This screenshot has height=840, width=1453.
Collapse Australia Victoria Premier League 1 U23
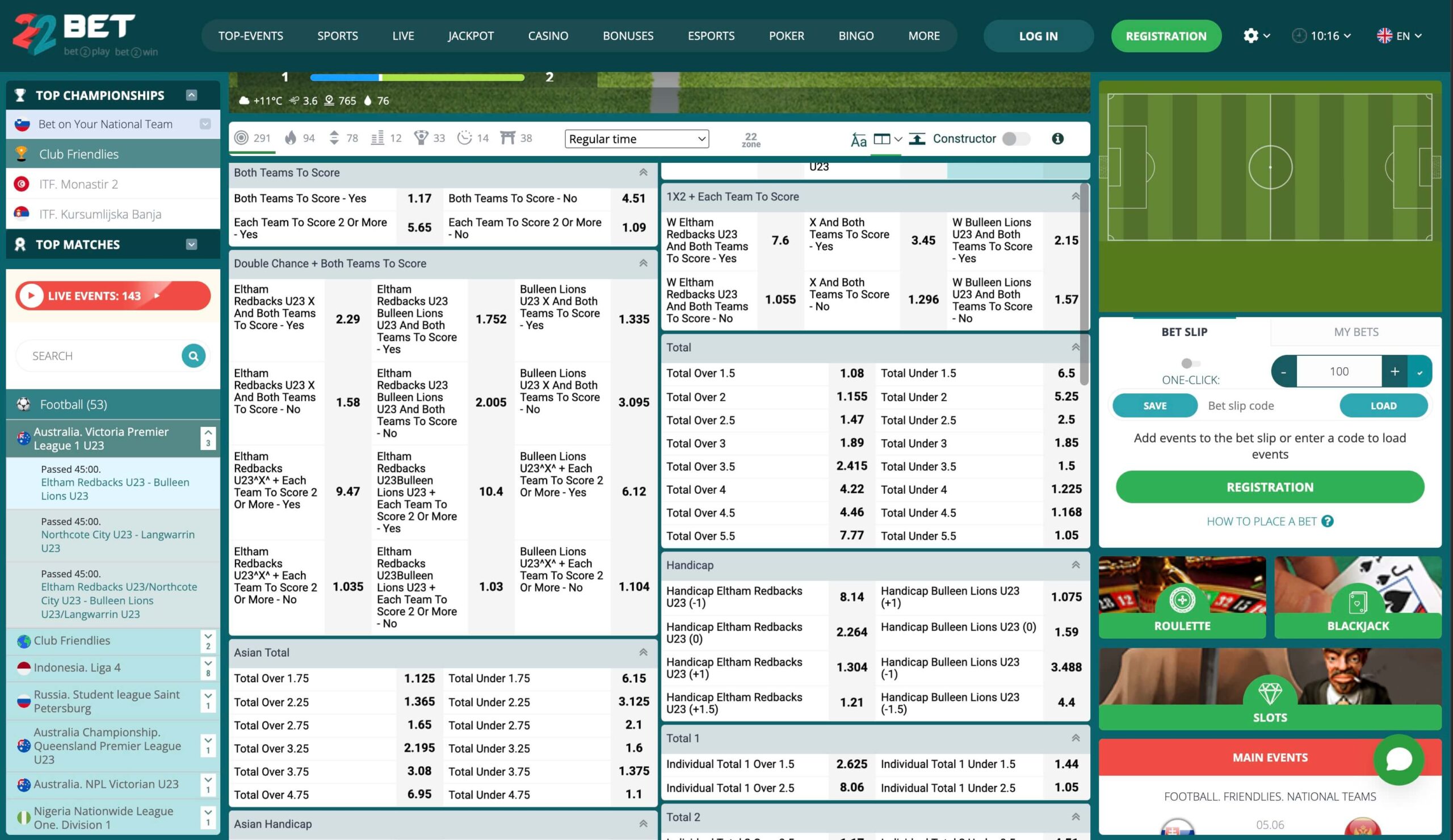tap(208, 438)
